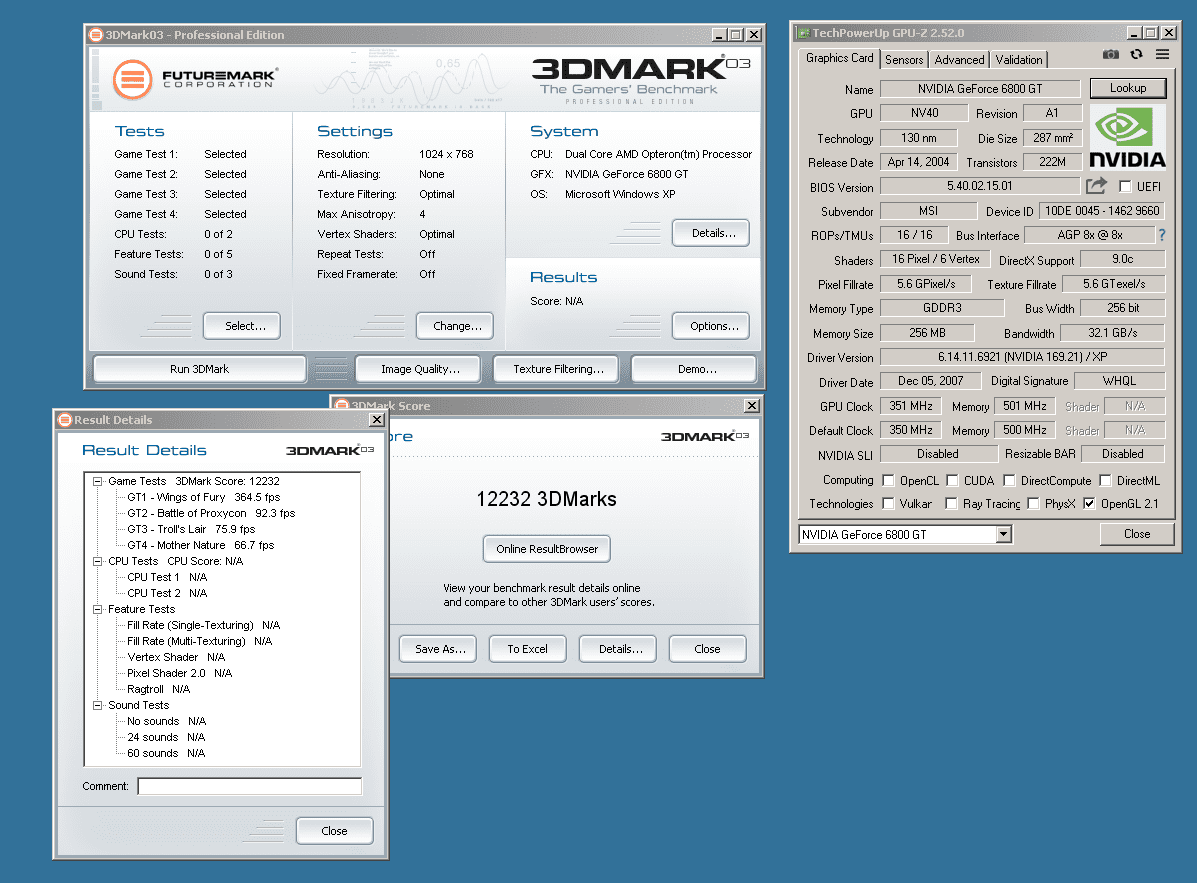This screenshot has height=883, width=1197.
Task: Switch to the Graphics Card tab
Action: click(x=839, y=58)
